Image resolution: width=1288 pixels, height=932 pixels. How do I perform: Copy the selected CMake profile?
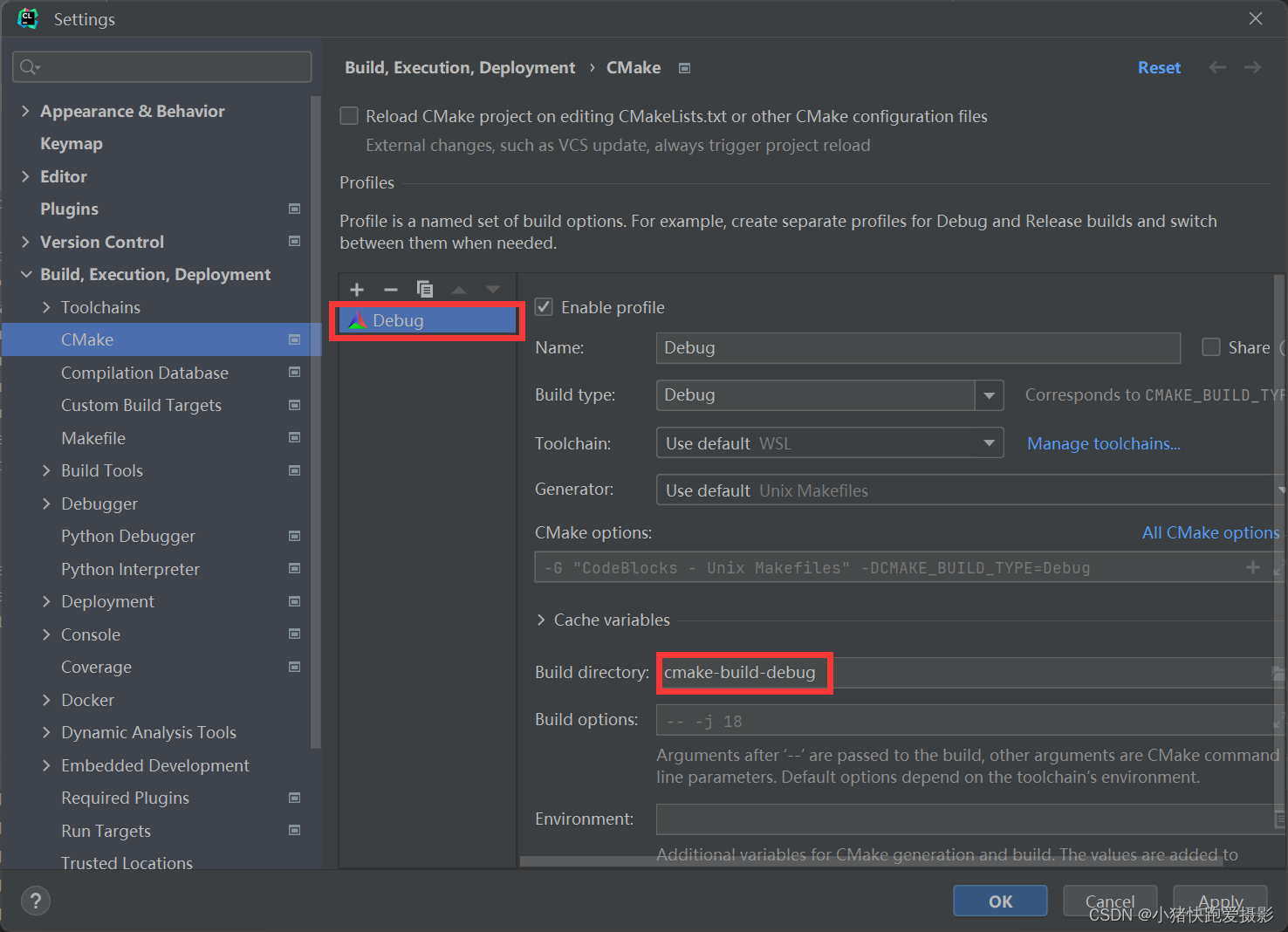tap(425, 289)
